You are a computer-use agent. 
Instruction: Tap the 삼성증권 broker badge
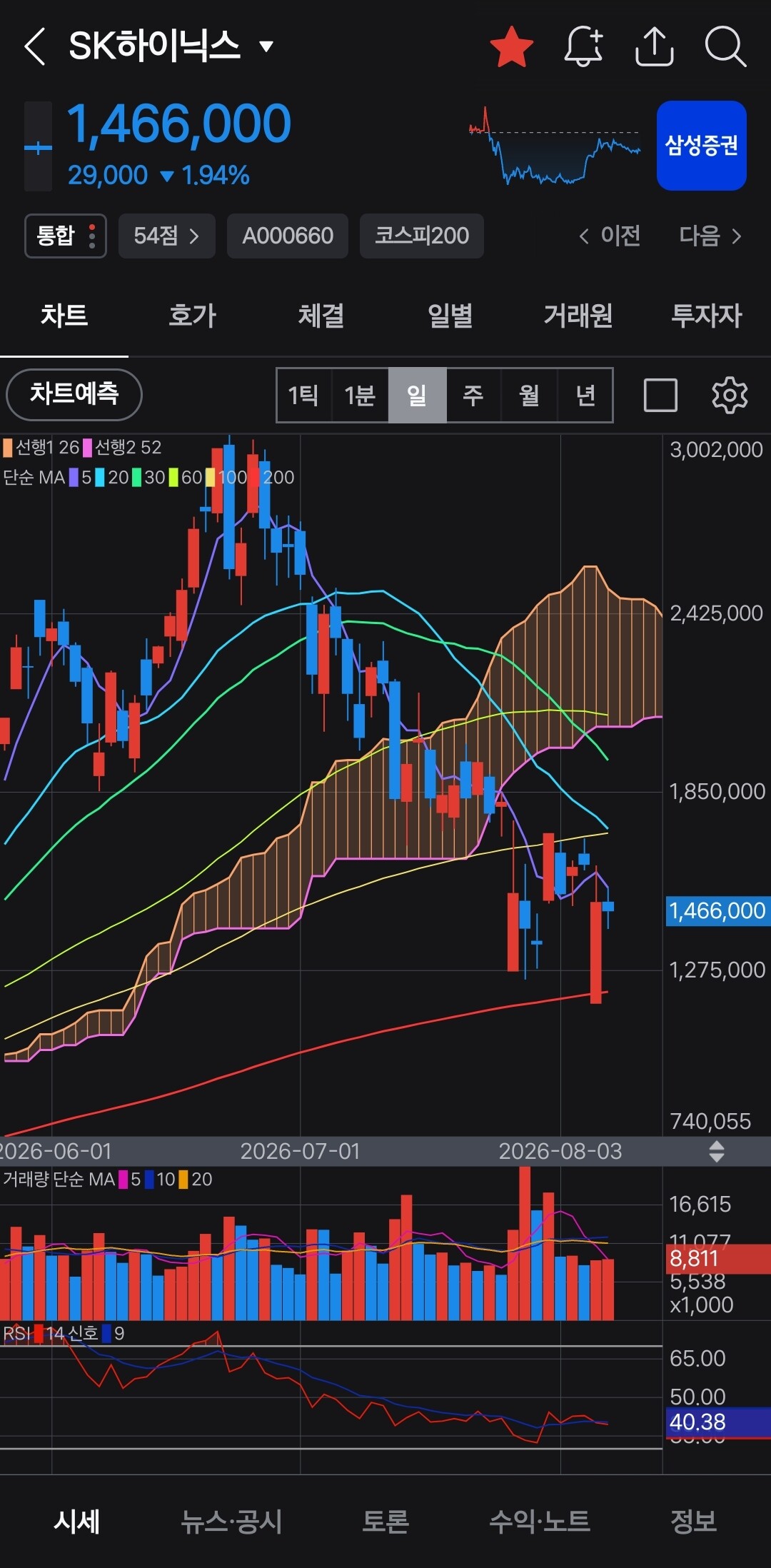(702, 146)
